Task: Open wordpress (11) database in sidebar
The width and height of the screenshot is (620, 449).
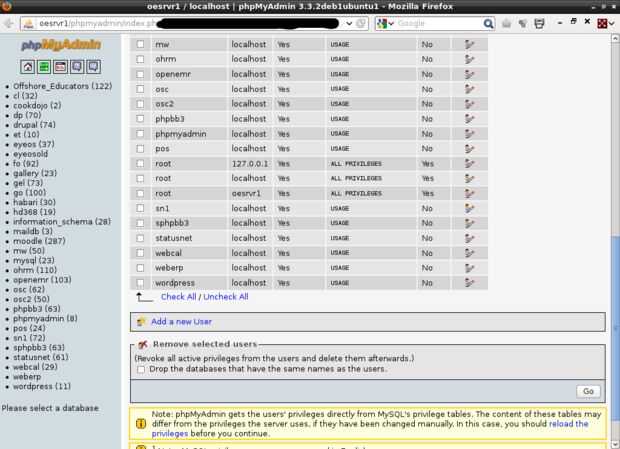Action: [x=42, y=387]
